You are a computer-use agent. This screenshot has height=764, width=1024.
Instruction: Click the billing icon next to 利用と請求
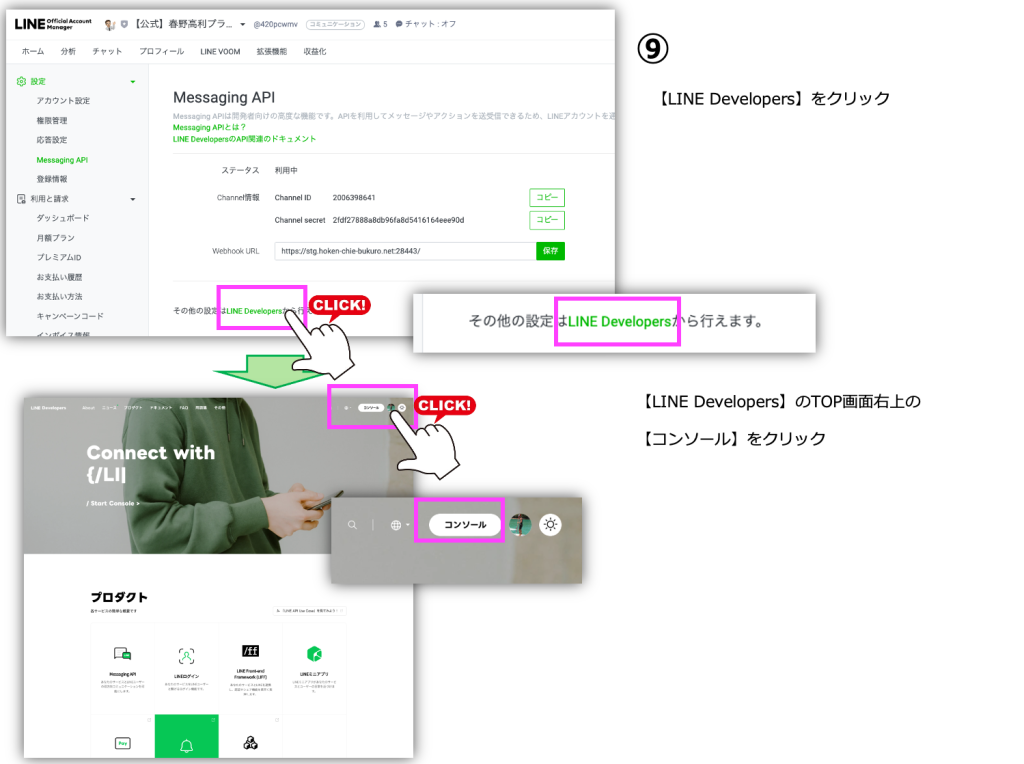21,199
